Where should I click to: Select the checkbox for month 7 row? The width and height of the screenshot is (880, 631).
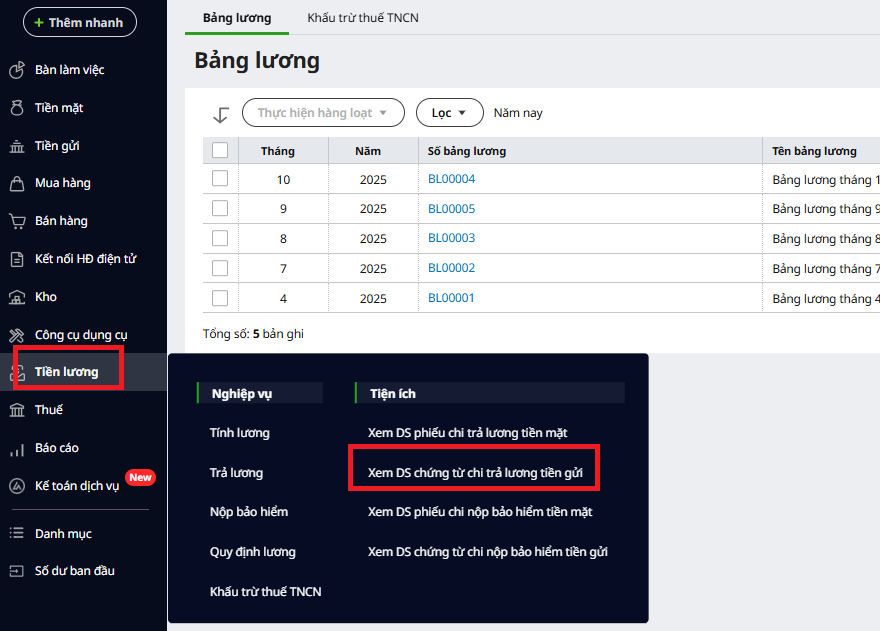[x=220, y=268]
